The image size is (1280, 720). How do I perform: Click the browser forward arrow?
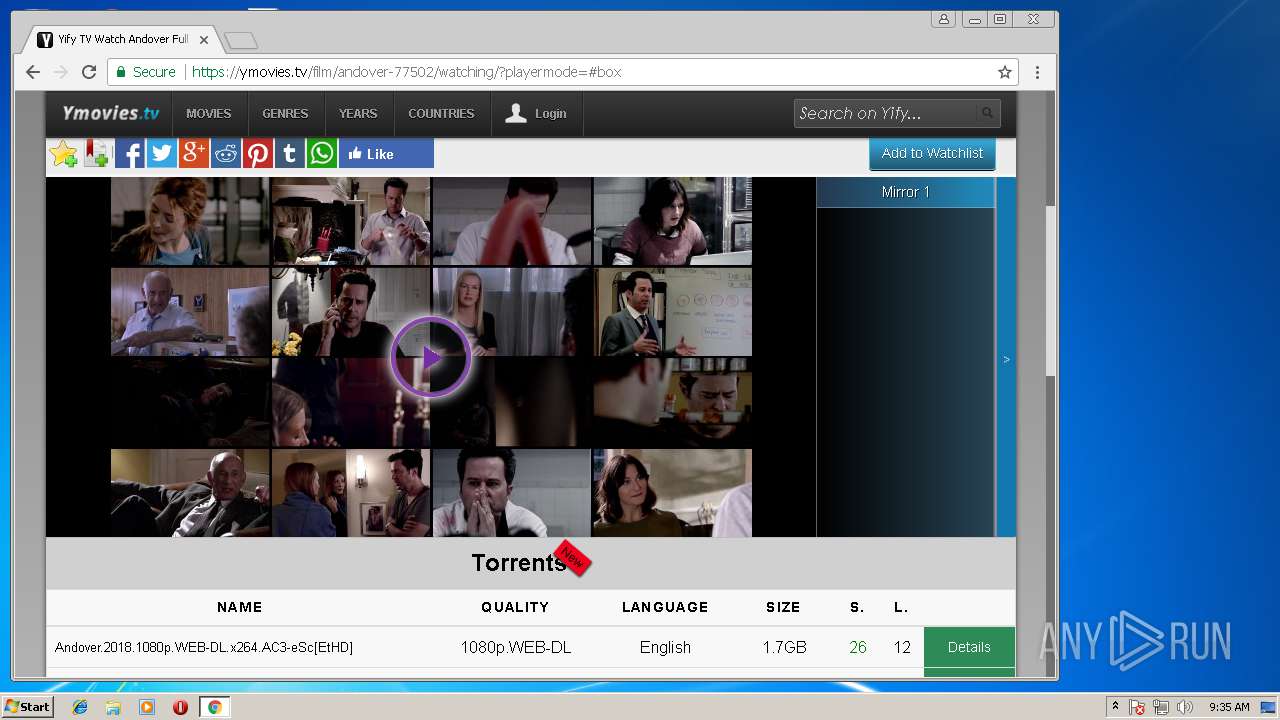(61, 72)
